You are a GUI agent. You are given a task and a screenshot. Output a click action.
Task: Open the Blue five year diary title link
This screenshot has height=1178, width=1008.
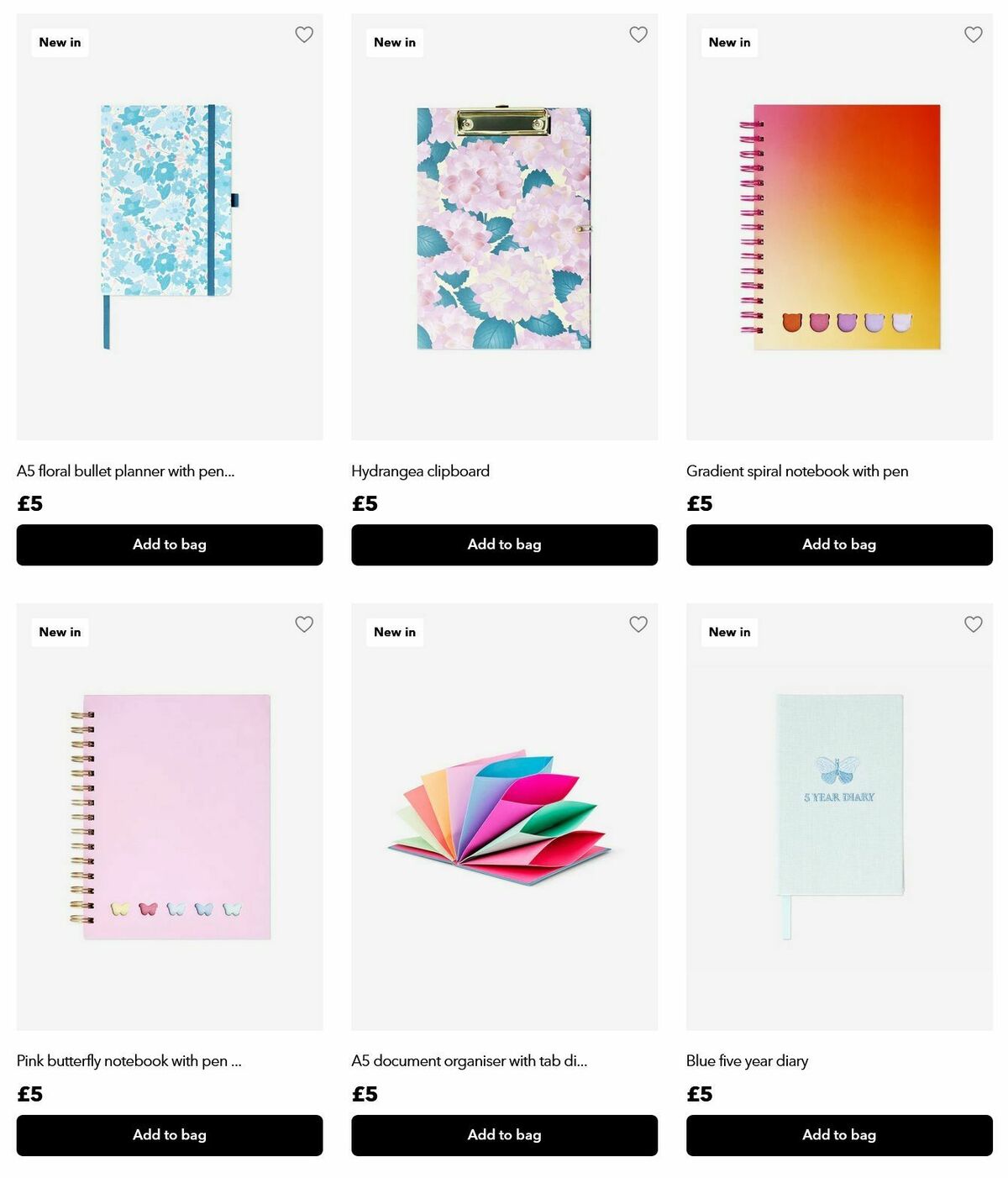[747, 1061]
